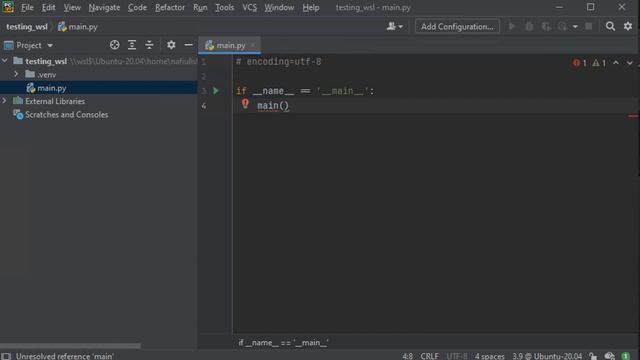Expand the .venv folder
The height and width of the screenshot is (360, 640).
click(16, 74)
